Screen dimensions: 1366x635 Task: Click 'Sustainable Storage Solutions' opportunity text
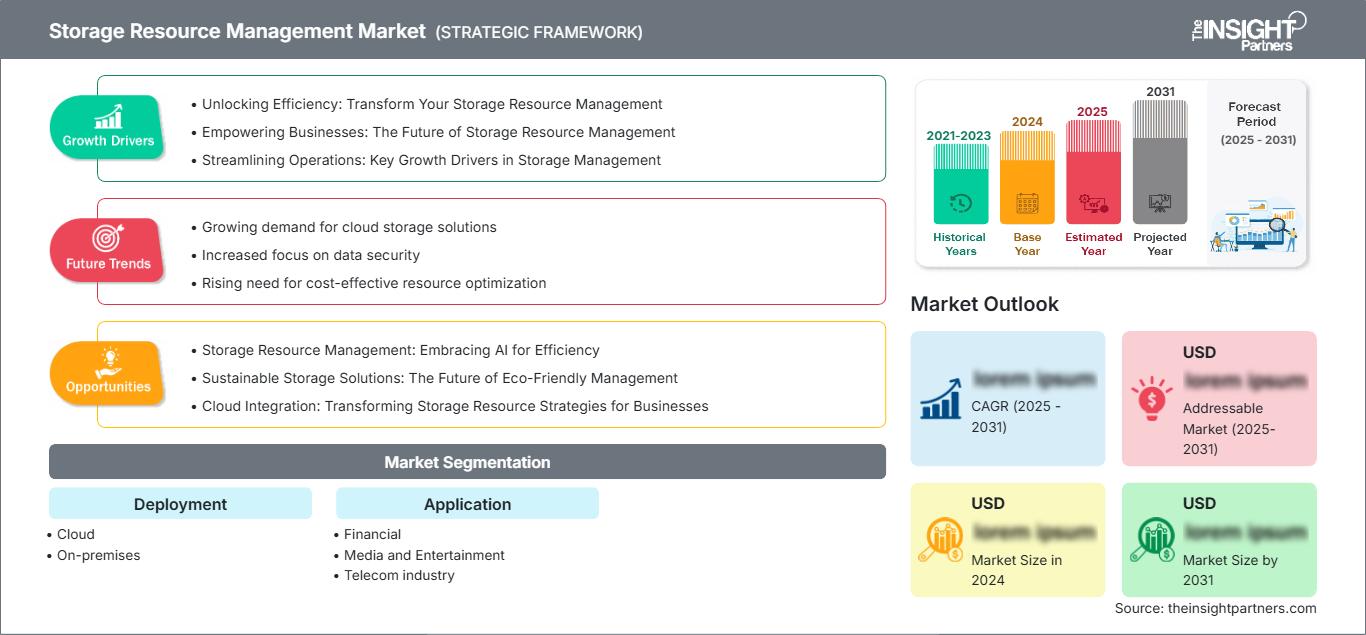(x=440, y=378)
